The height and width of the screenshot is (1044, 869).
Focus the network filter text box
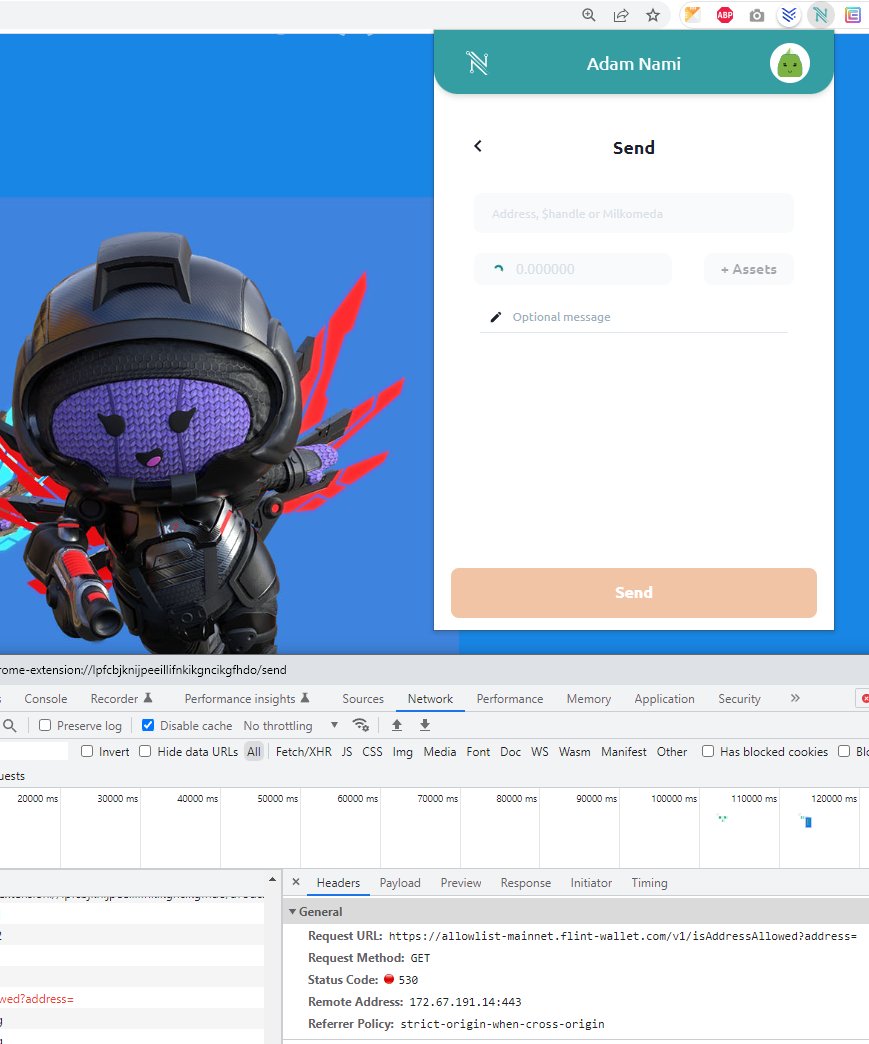pos(33,751)
